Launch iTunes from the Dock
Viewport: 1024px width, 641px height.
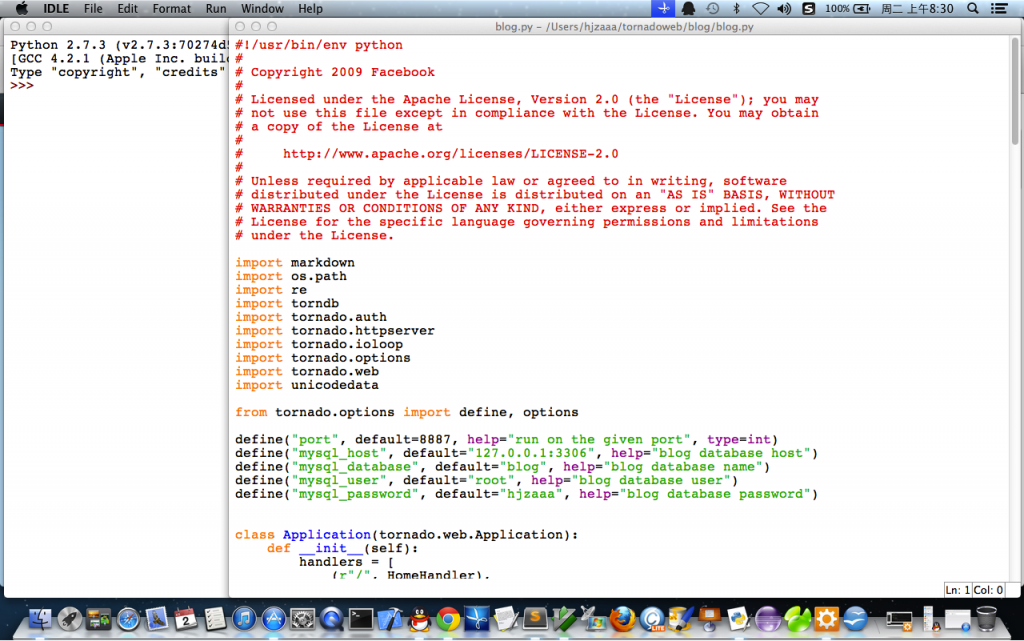click(244, 619)
